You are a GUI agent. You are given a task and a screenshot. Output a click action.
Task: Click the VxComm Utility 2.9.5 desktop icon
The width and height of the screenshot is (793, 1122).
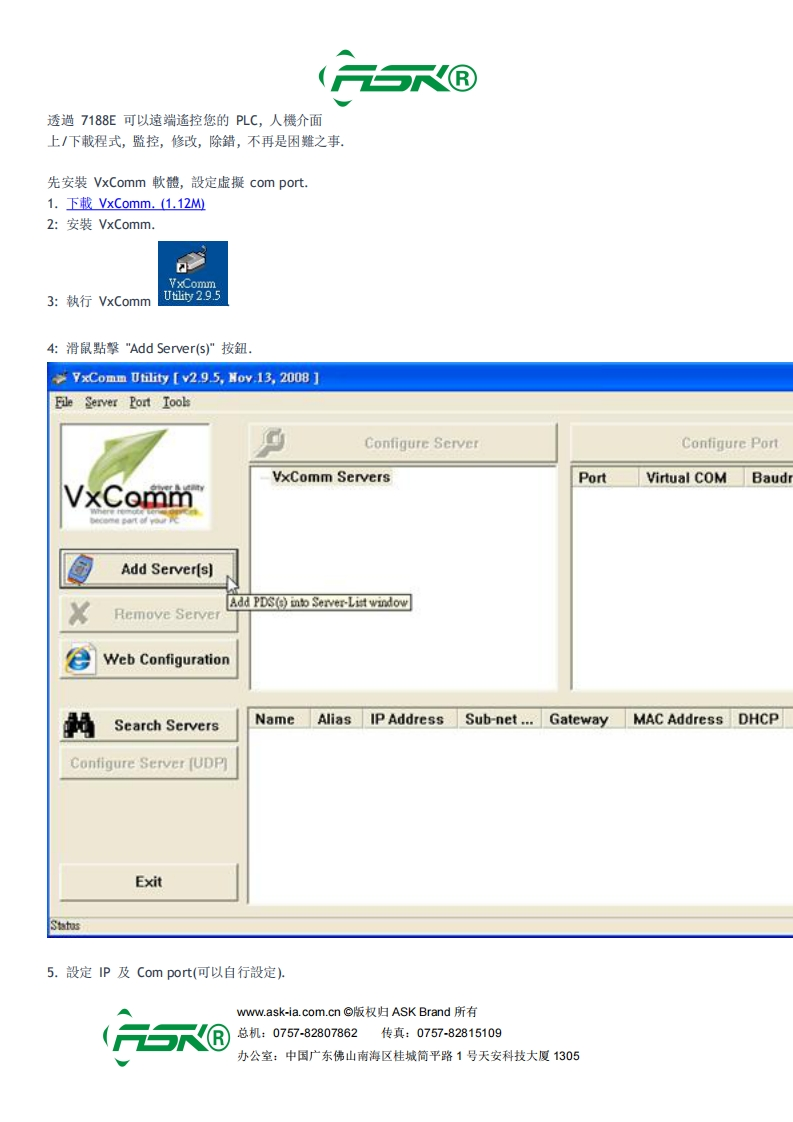(x=192, y=273)
